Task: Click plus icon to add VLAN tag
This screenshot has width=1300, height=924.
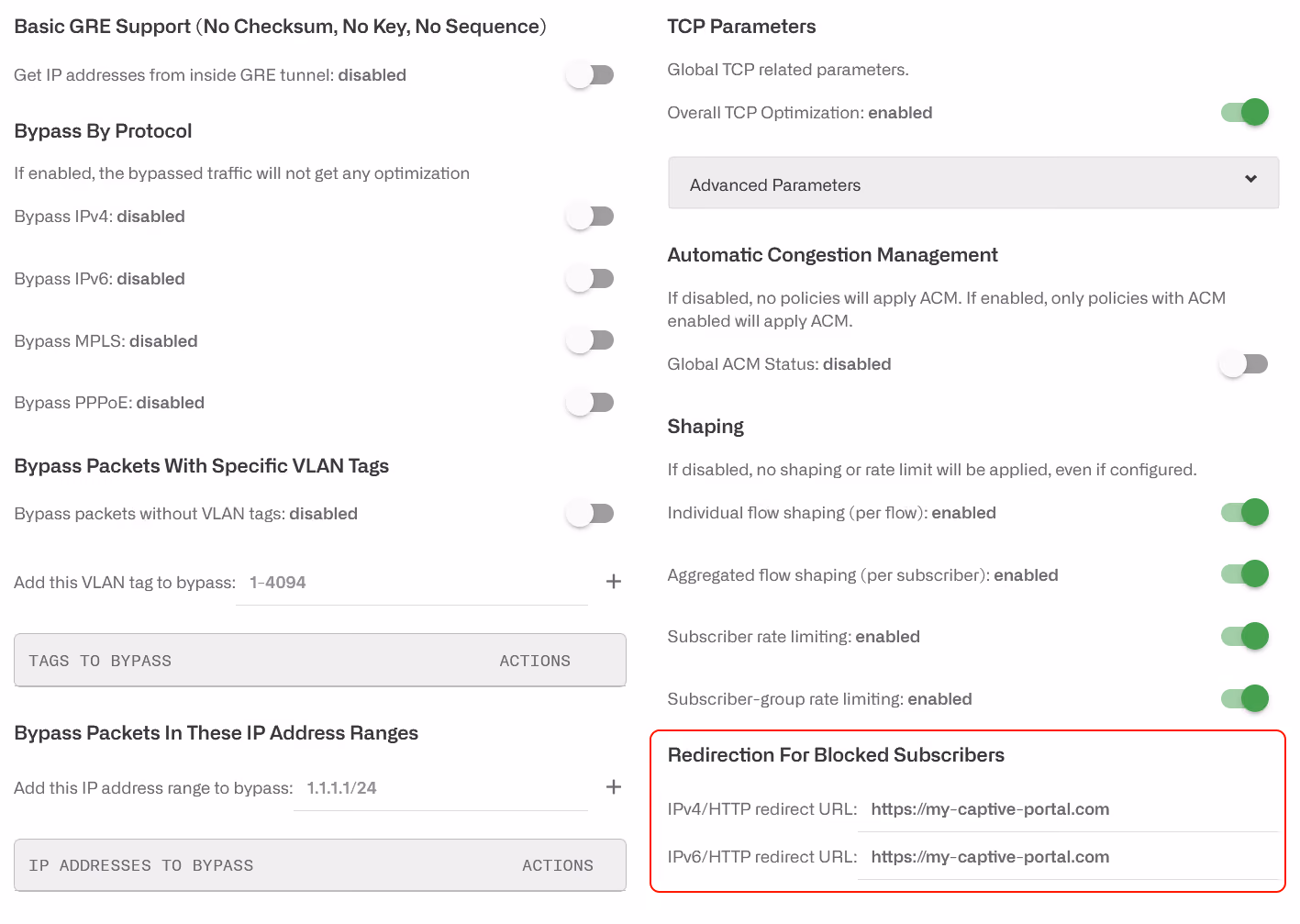Action: click(614, 582)
